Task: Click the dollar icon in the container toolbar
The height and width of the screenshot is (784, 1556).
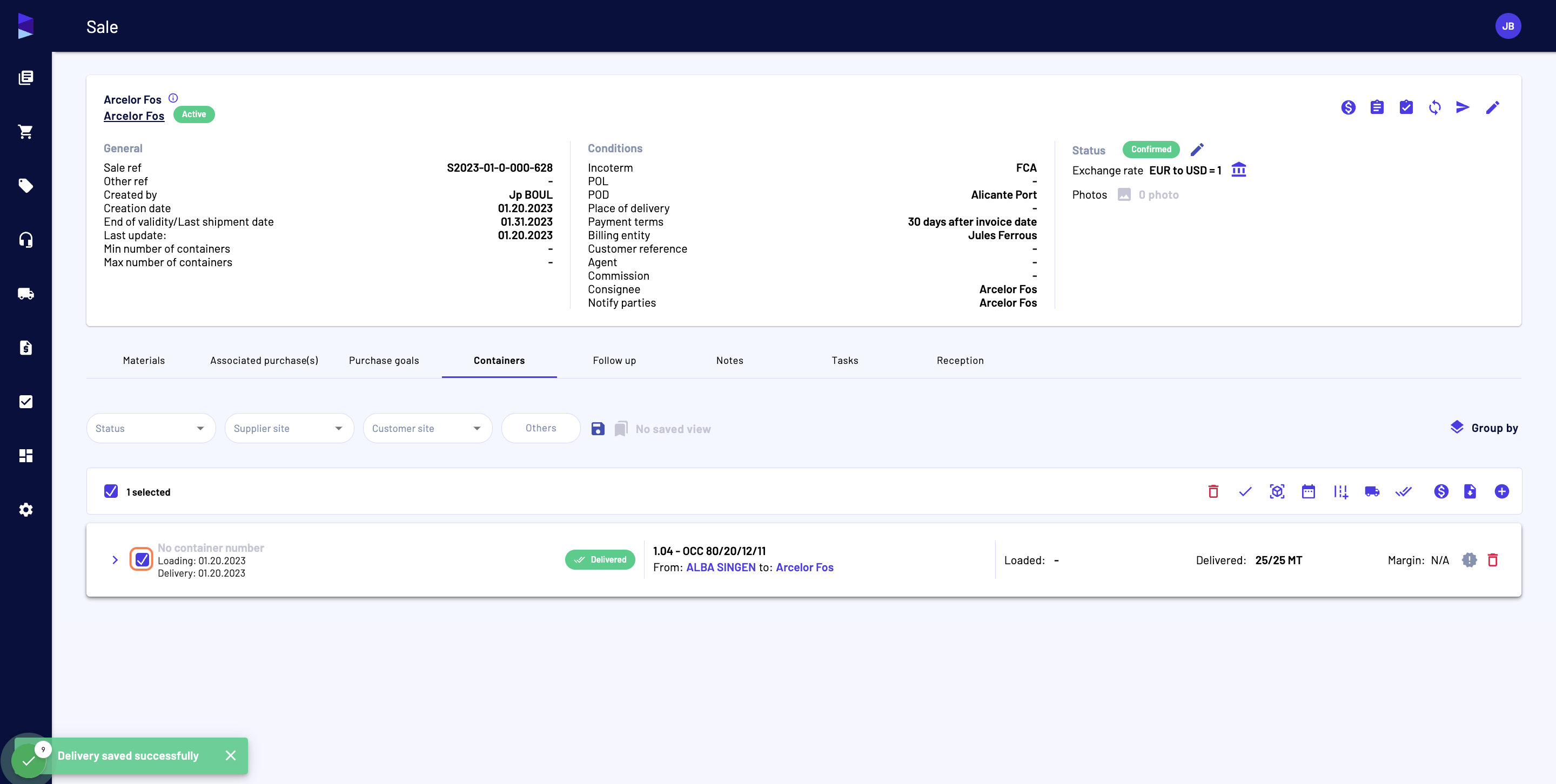Action: pyautogui.click(x=1441, y=491)
